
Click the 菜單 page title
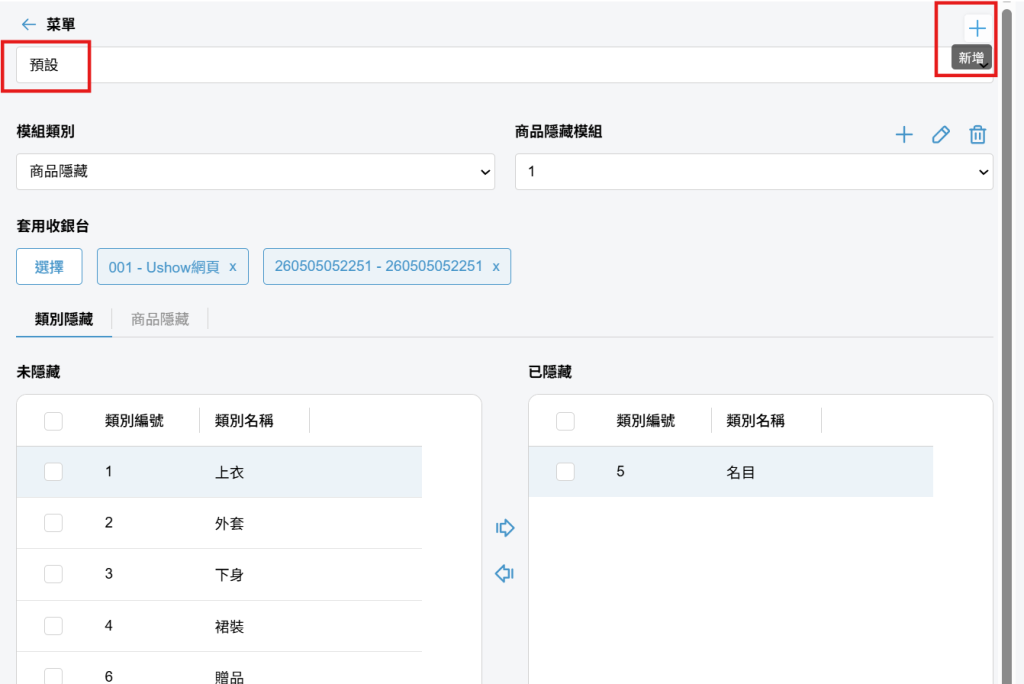pos(61,25)
